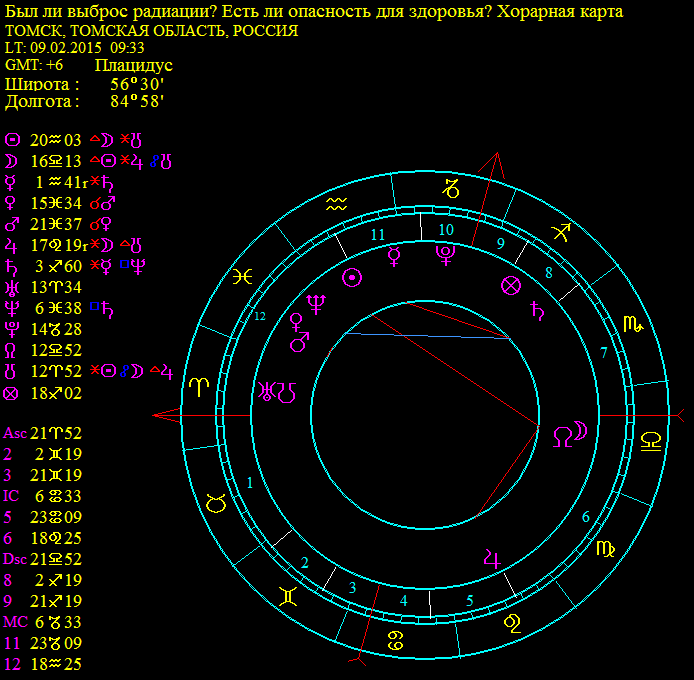Click the Moon crescent inside the chart wheel
This screenshot has width=694, height=680.
[x=581, y=431]
